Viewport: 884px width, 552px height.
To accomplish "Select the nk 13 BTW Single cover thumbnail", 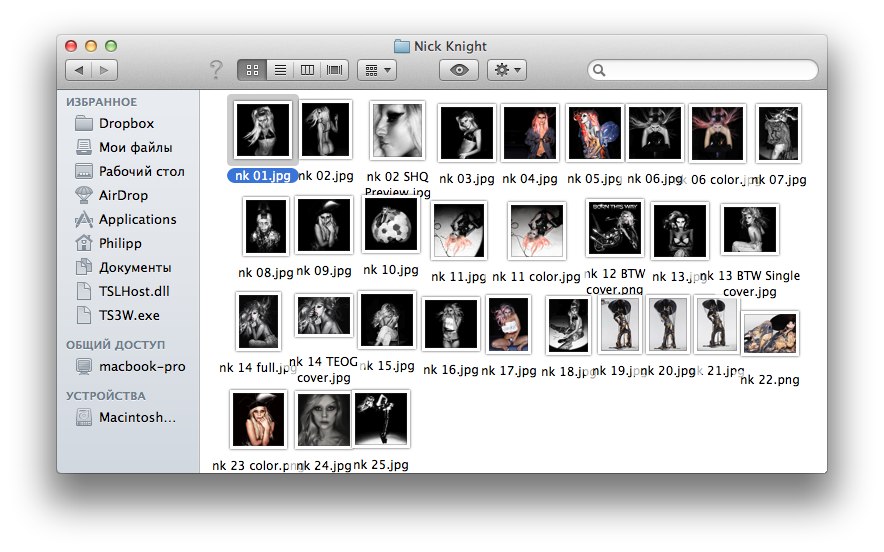I will click(750, 229).
